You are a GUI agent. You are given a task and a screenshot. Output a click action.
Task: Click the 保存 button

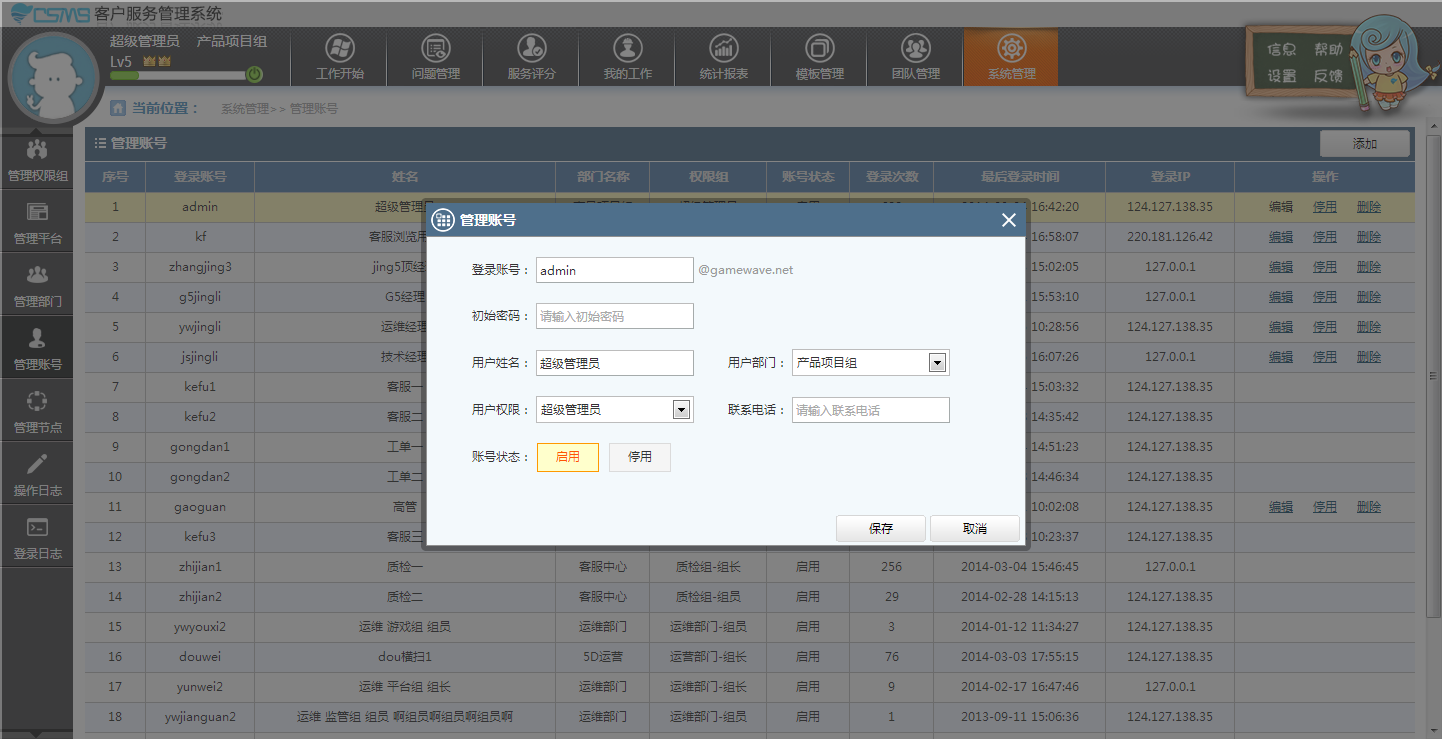point(881,529)
